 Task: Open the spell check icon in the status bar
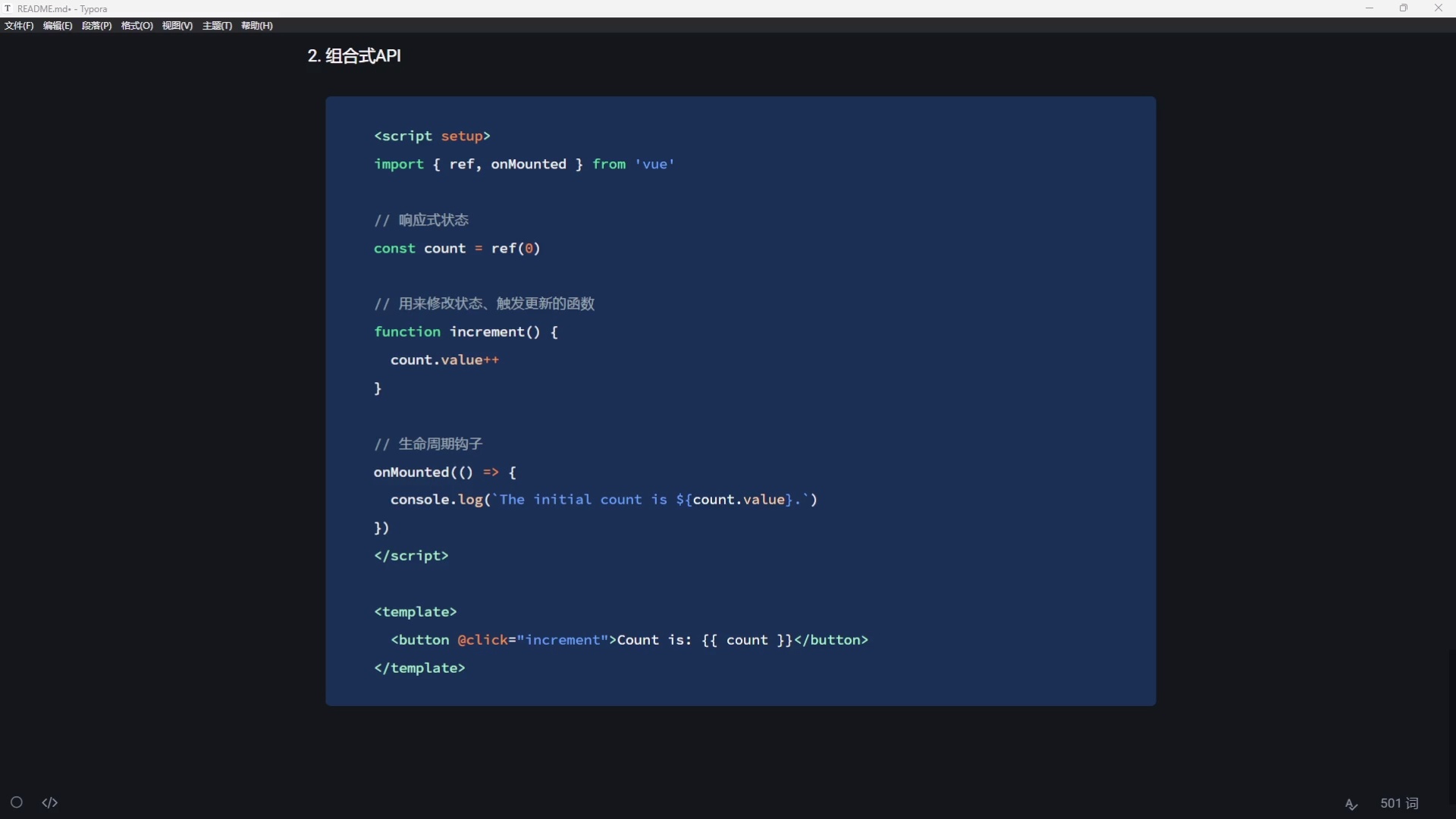tap(1351, 804)
